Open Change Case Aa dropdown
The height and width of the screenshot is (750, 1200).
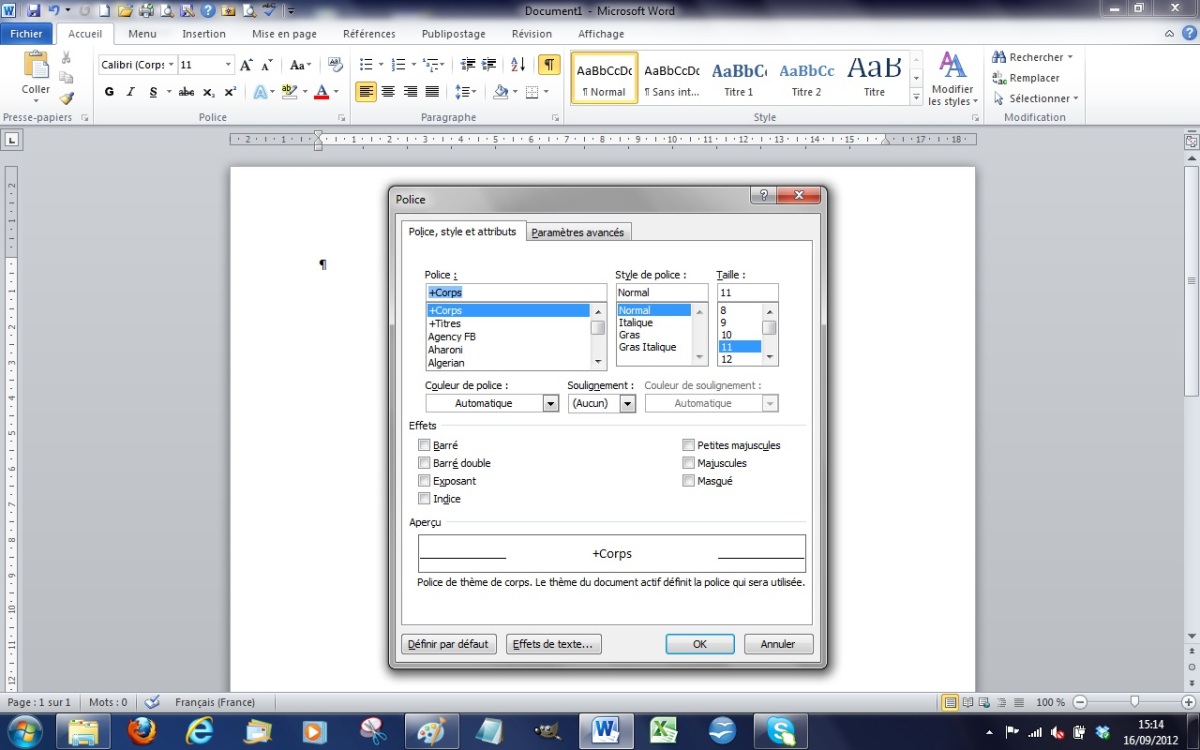[x=300, y=65]
